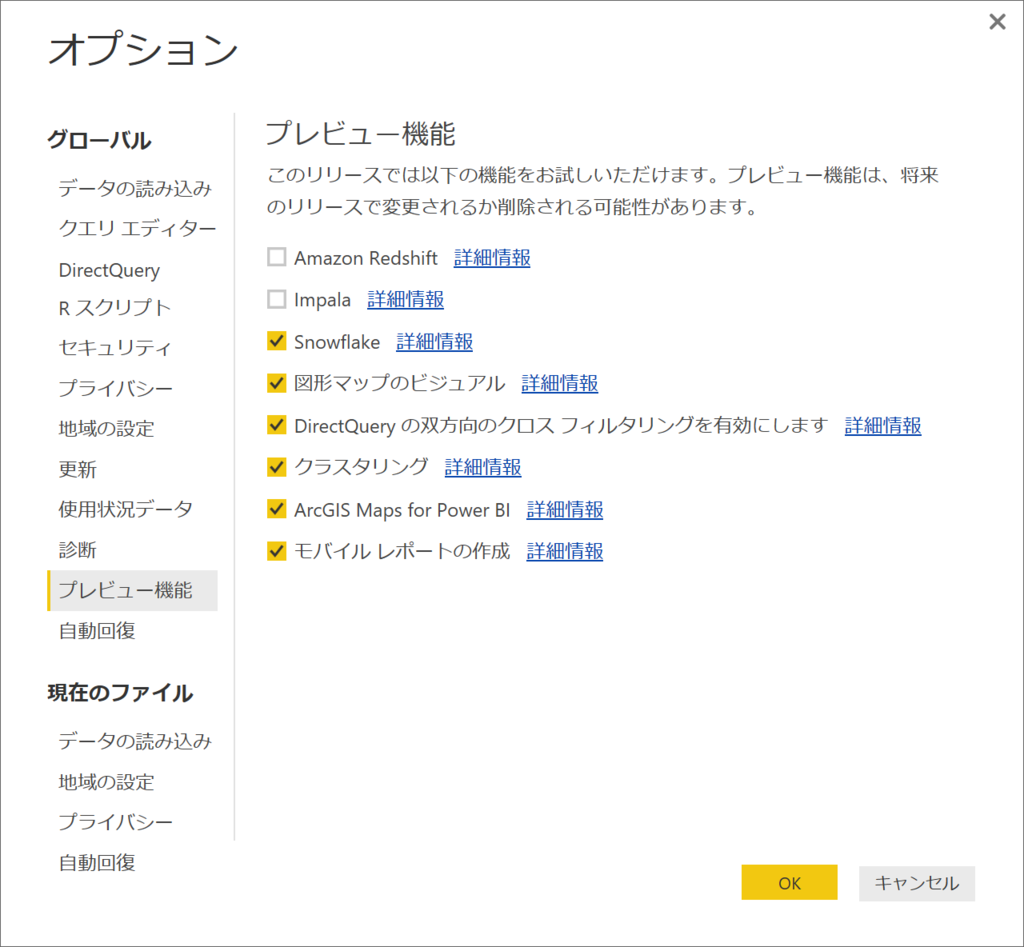Select DirectQuery in the global sidebar
Image resolution: width=1024 pixels, height=947 pixels.
coord(109,270)
